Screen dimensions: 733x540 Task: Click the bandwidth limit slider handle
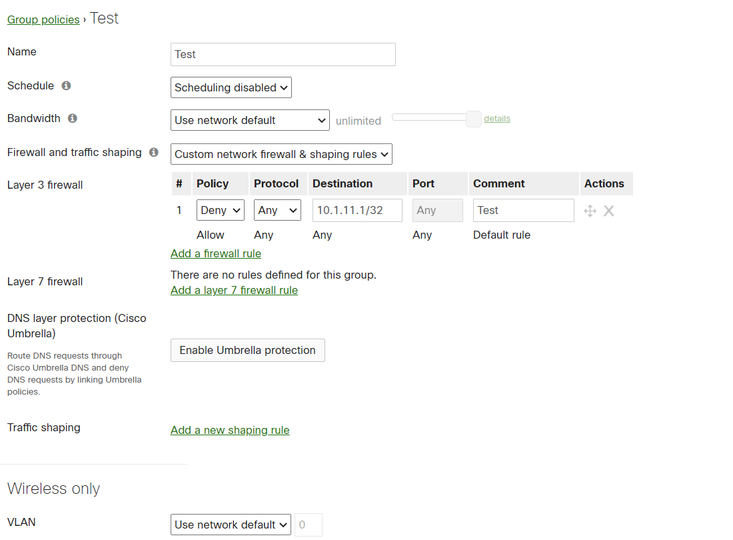(474, 118)
